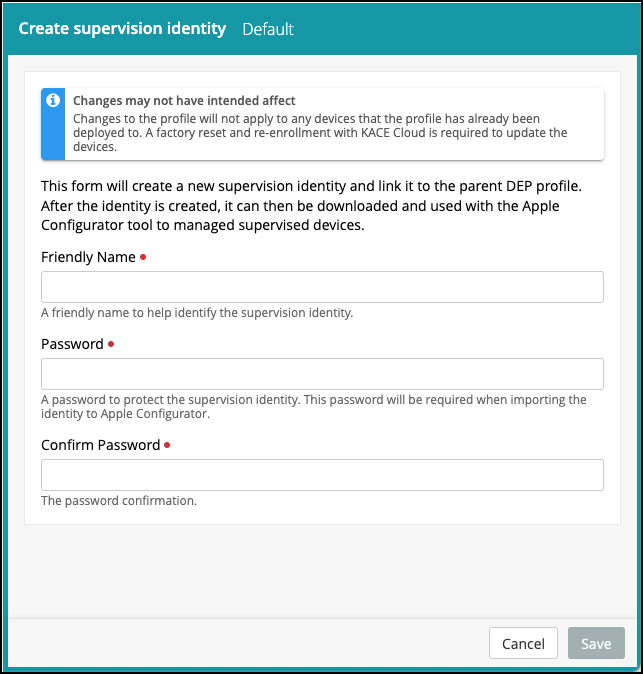Click the Confirm Password field label
This screenshot has width=643, height=674.
click(100, 445)
